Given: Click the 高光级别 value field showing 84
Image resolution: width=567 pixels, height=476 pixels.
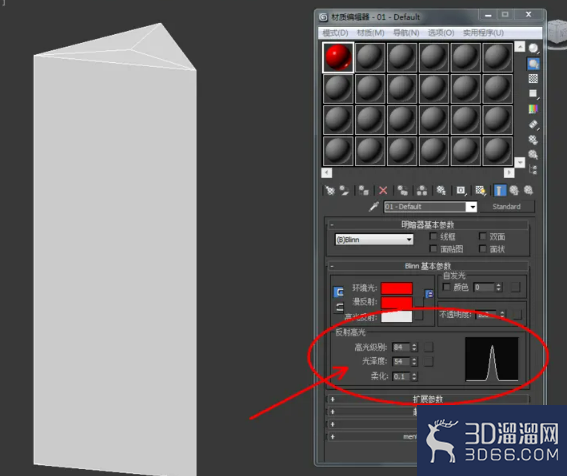Looking at the screenshot, I should (x=401, y=347).
